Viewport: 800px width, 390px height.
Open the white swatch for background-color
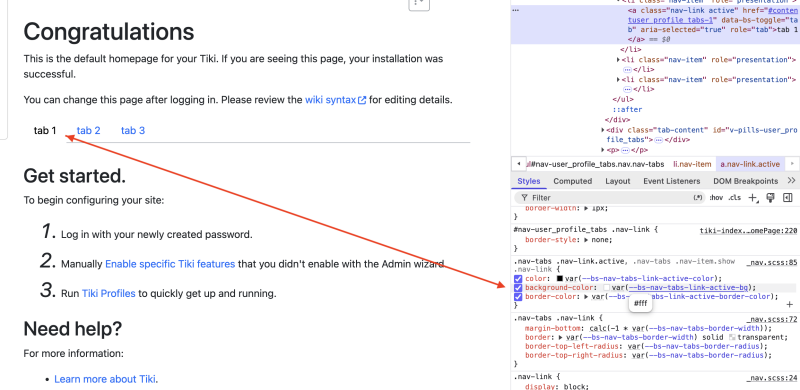pos(606,288)
